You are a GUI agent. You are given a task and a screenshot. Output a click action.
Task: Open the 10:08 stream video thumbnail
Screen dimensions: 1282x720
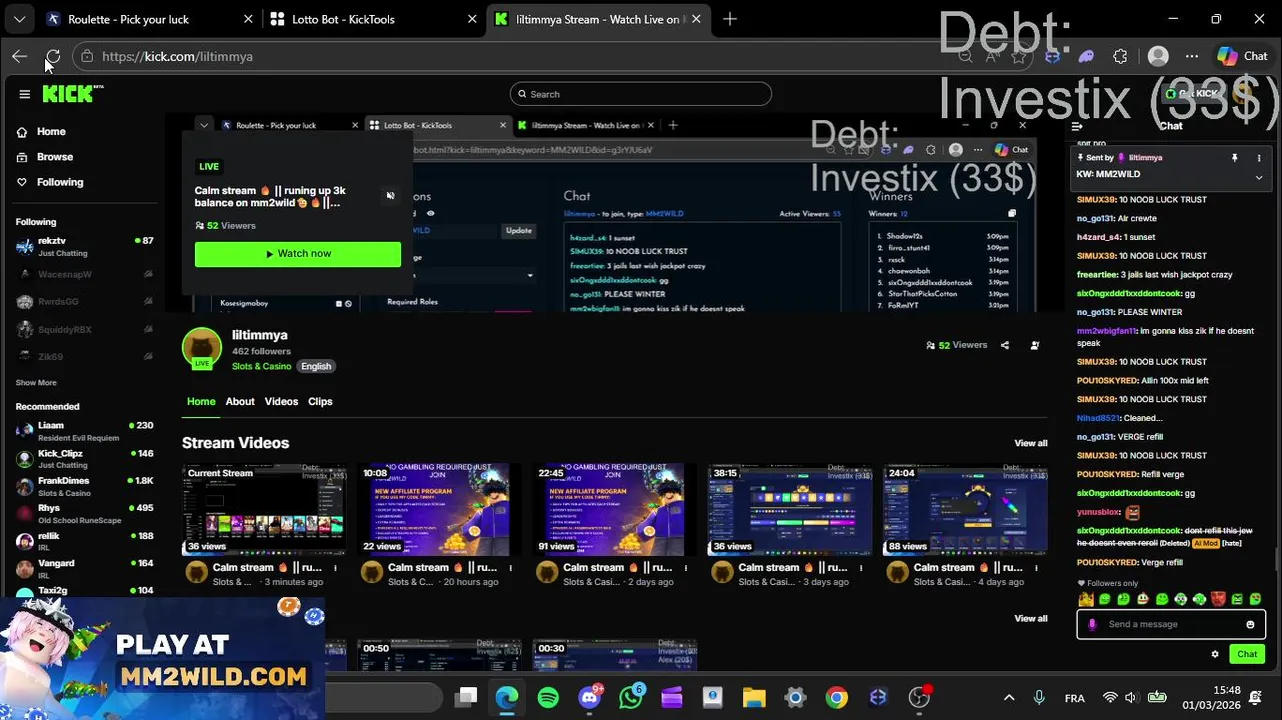[x=440, y=509]
